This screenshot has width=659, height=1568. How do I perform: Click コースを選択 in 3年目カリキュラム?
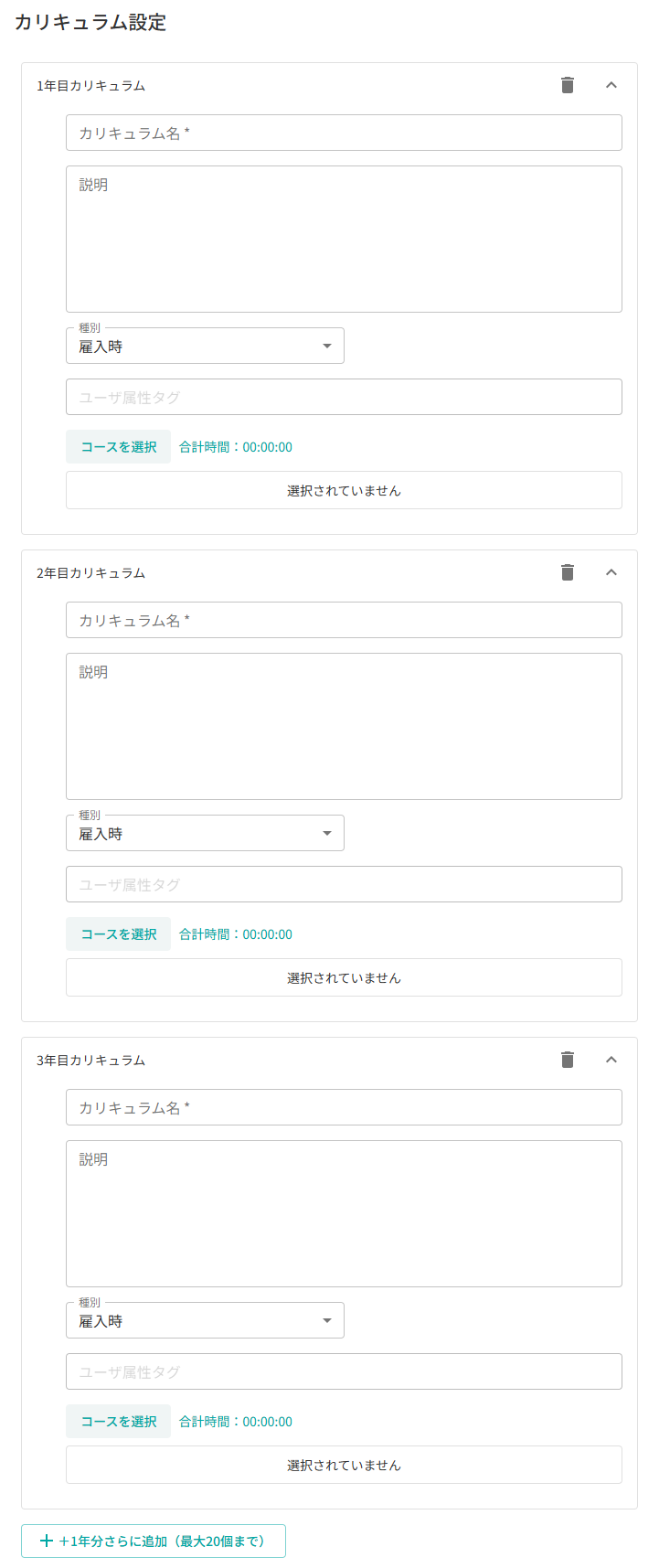point(118,1422)
